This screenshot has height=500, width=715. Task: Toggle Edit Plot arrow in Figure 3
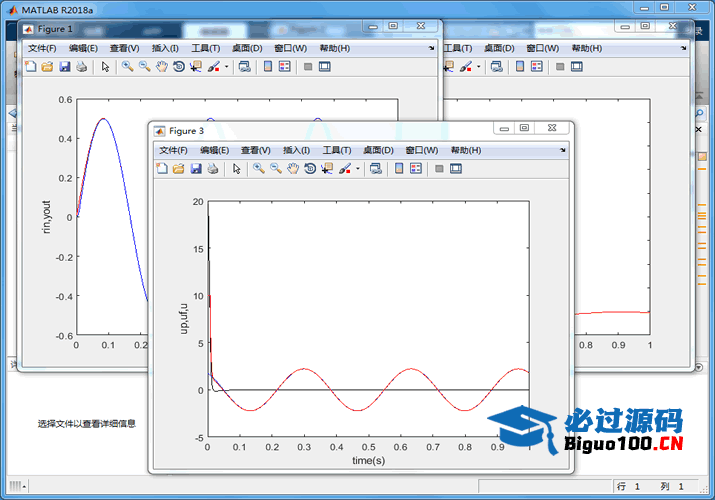[x=237, y=169]
